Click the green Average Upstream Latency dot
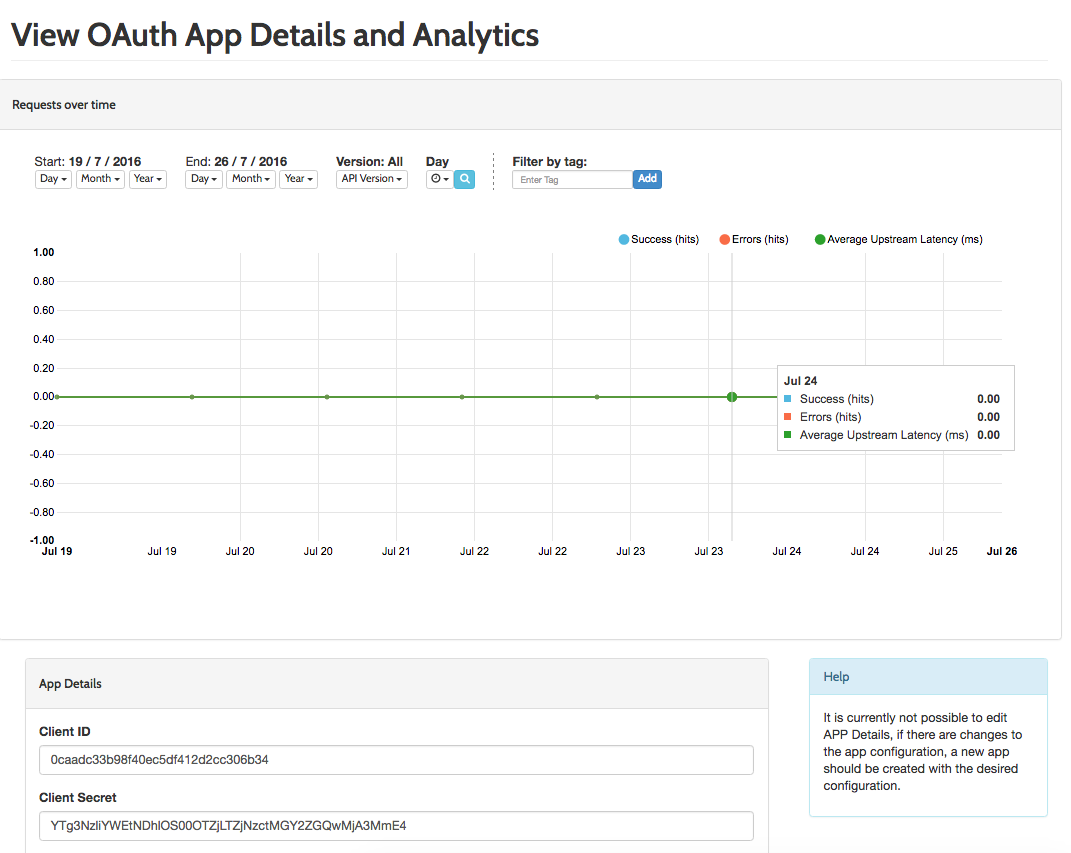This screenshot has width=1071, height=853. (821, 239)
